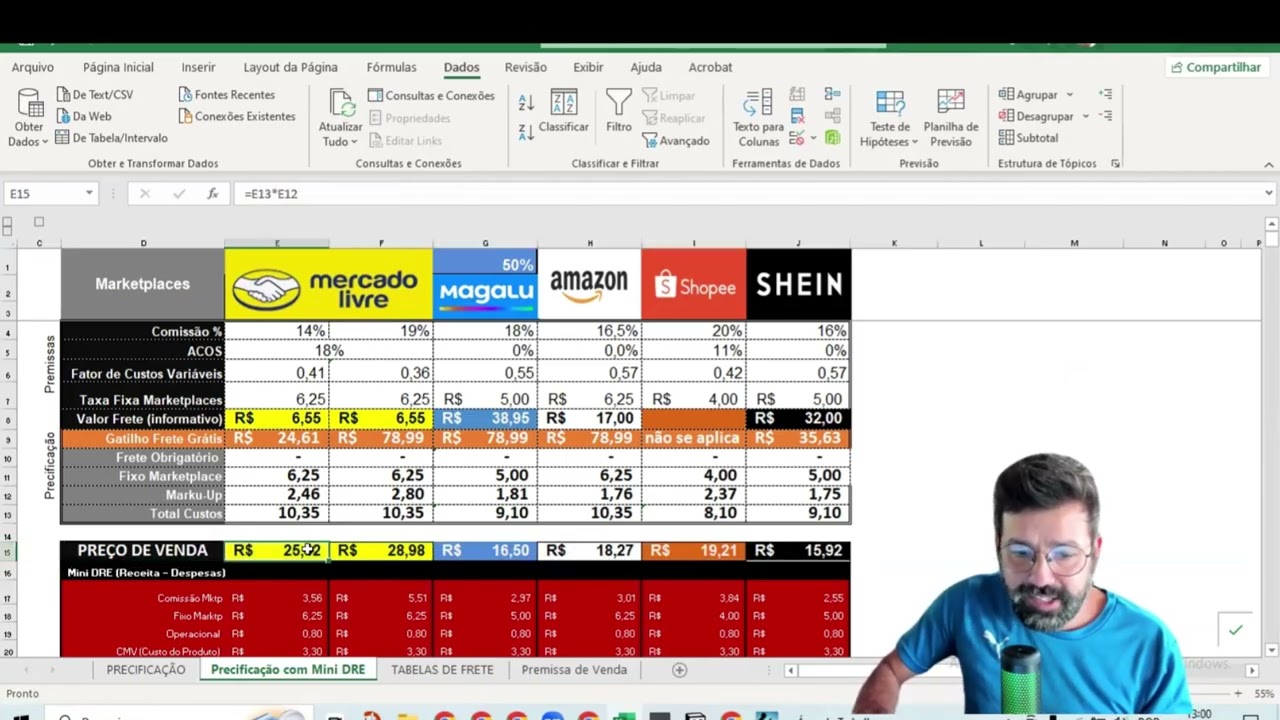Import De Tabela/Intervalo
The width and height of the screenshot is (1280, 720).
tap(112, 138)
